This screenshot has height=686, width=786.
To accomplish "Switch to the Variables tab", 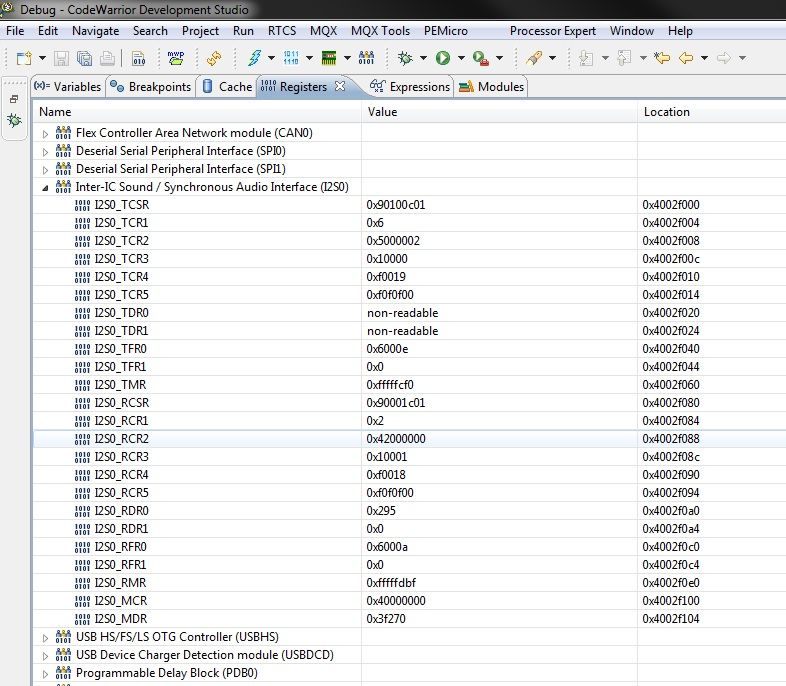I will (68, 86).
